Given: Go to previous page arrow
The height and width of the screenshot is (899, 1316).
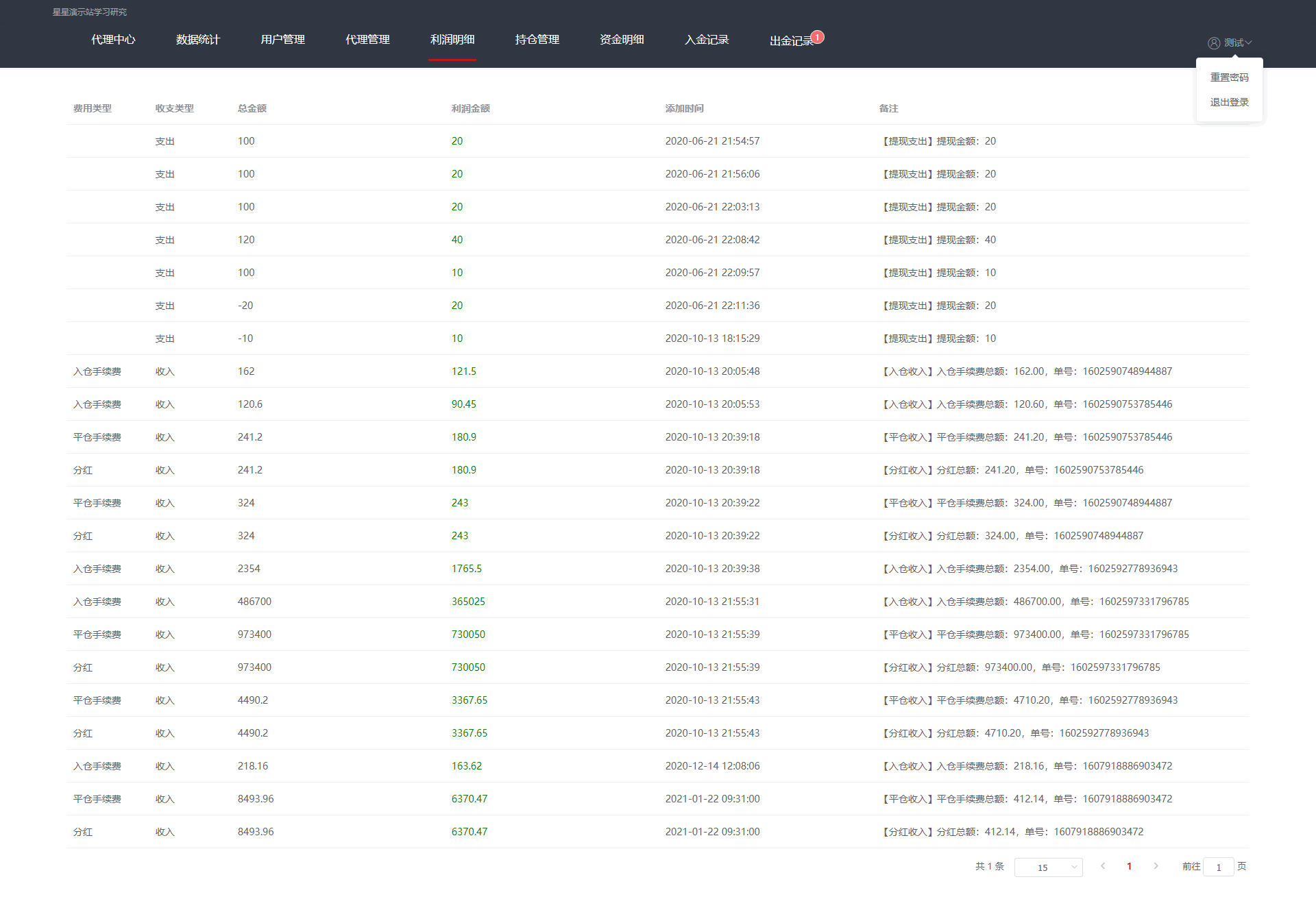Looking at the screenshot, I should coord(1103,866).
